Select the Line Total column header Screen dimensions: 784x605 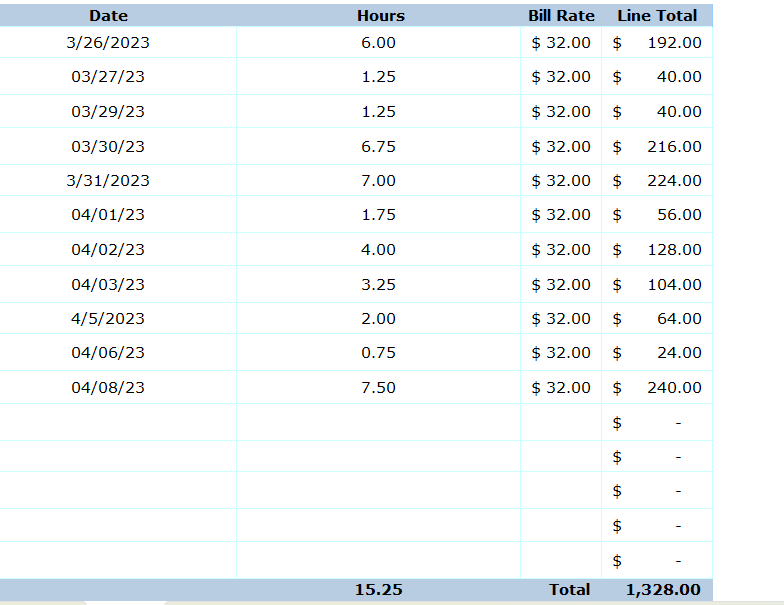tap(657, 16)
